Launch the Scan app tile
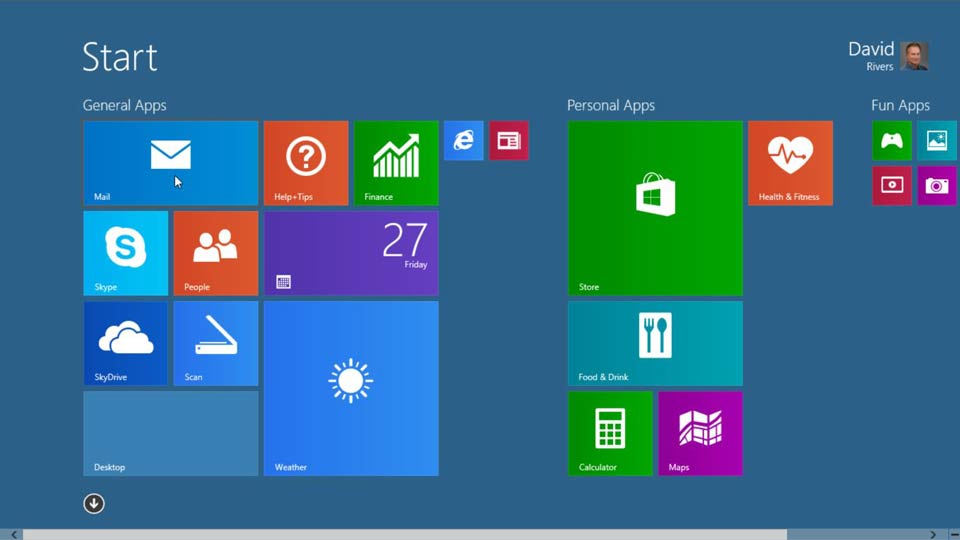This screenshot has width=960, height=540. 216,343
